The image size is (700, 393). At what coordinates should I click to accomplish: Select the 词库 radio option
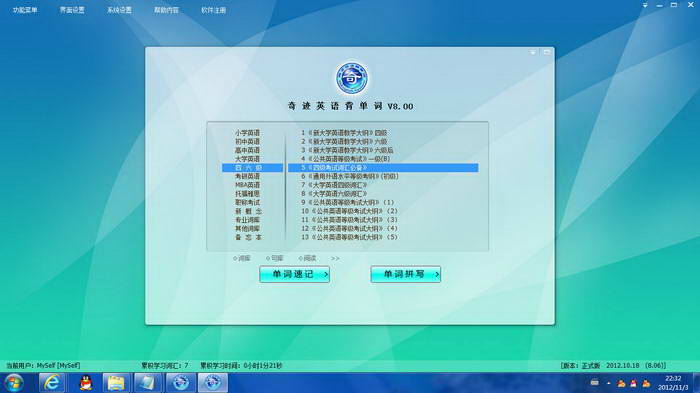(242, 258)
